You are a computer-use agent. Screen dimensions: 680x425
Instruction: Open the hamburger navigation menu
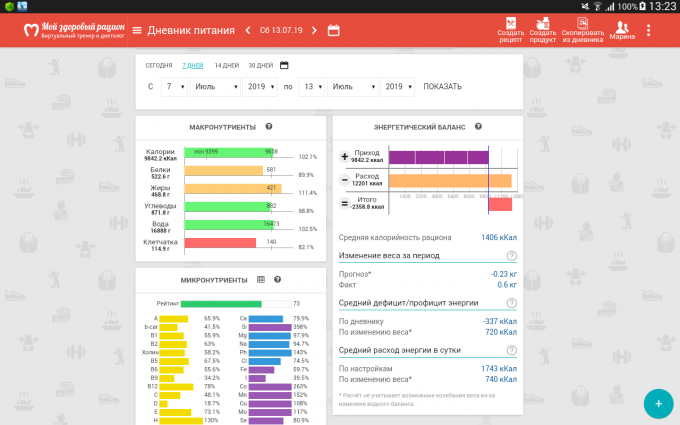click(x=137, y=30)
